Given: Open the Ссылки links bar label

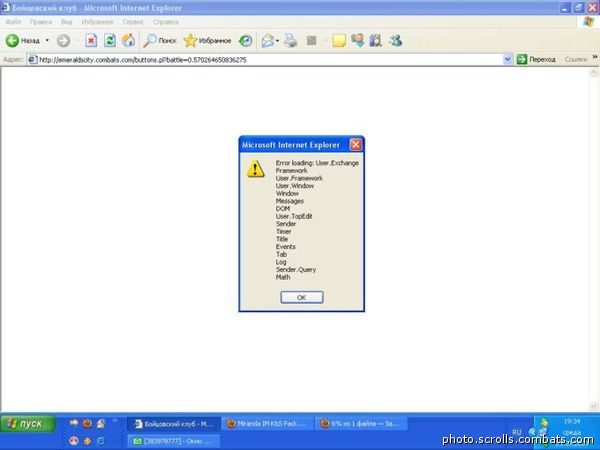Looking at the screenshot, I should tap(576, 60).
